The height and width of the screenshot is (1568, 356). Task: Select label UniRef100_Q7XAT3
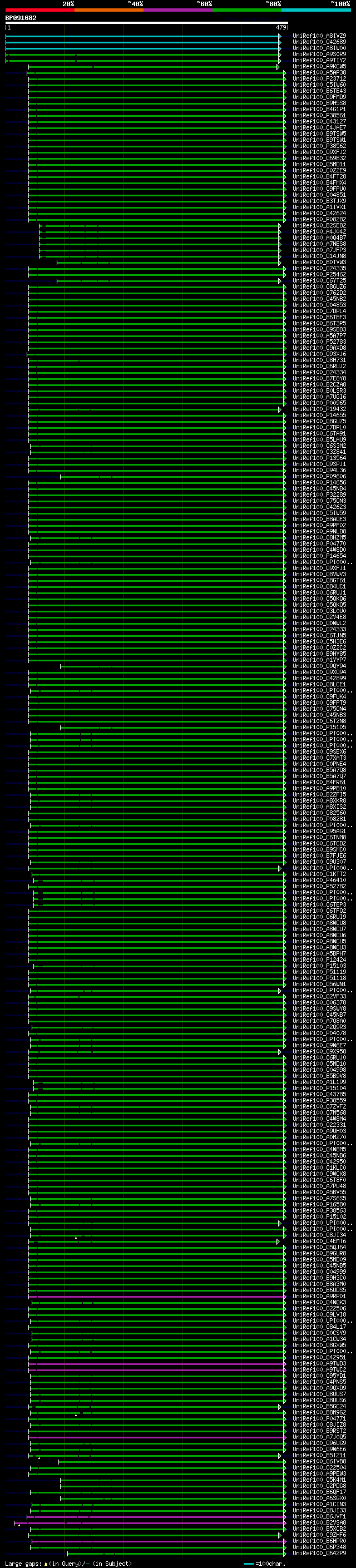coord(319,758)
